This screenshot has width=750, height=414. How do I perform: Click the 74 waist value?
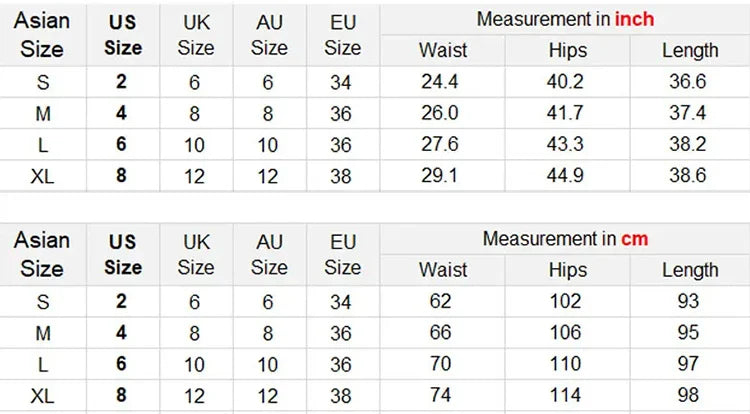(442, 395)
